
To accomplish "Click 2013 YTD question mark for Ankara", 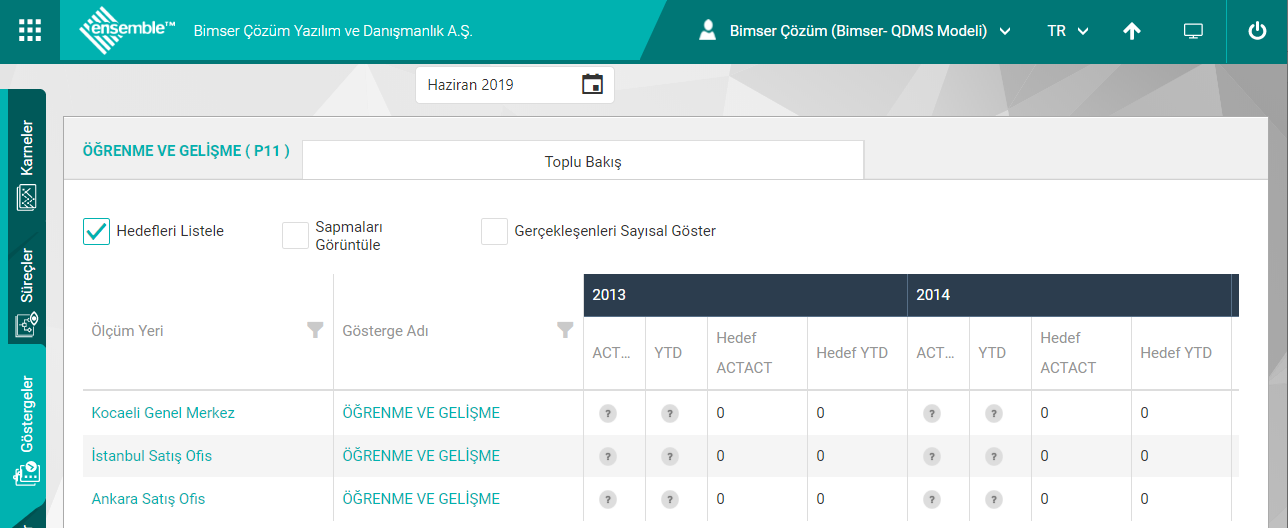I will pyautogui.click(x=669, y=499).
